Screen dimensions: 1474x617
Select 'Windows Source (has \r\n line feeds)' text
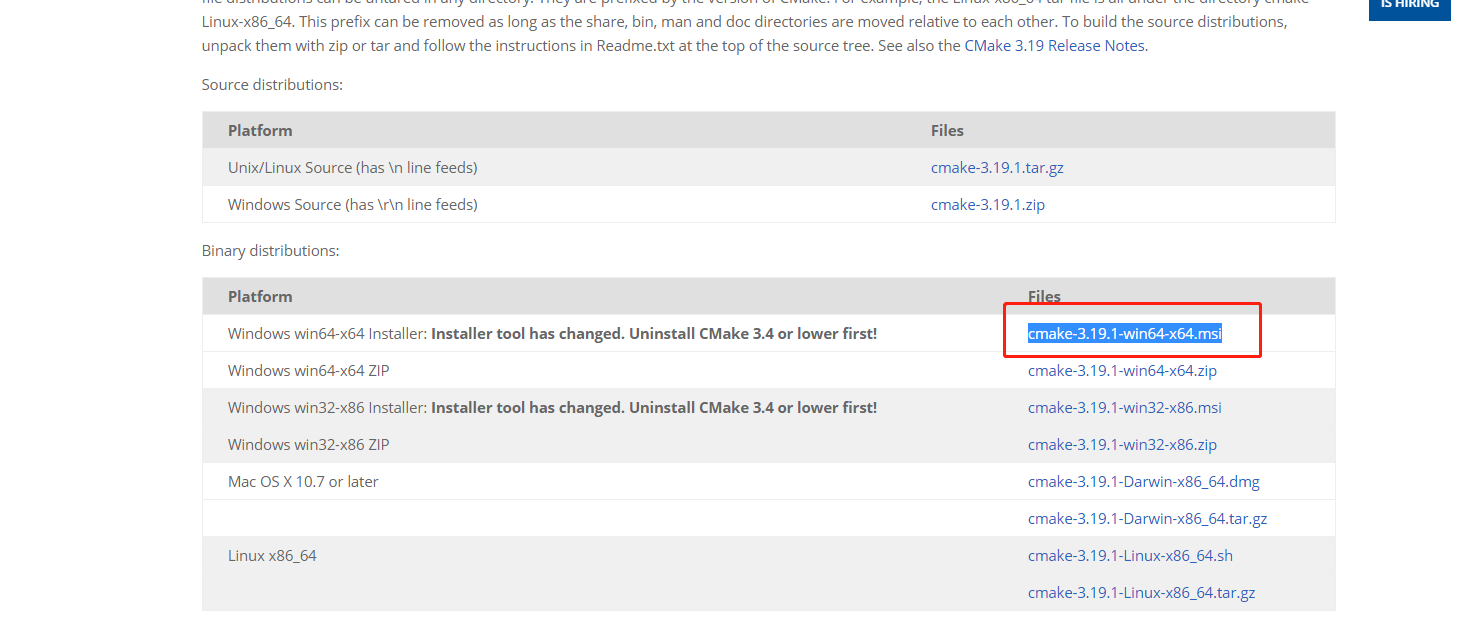[353, 205]
